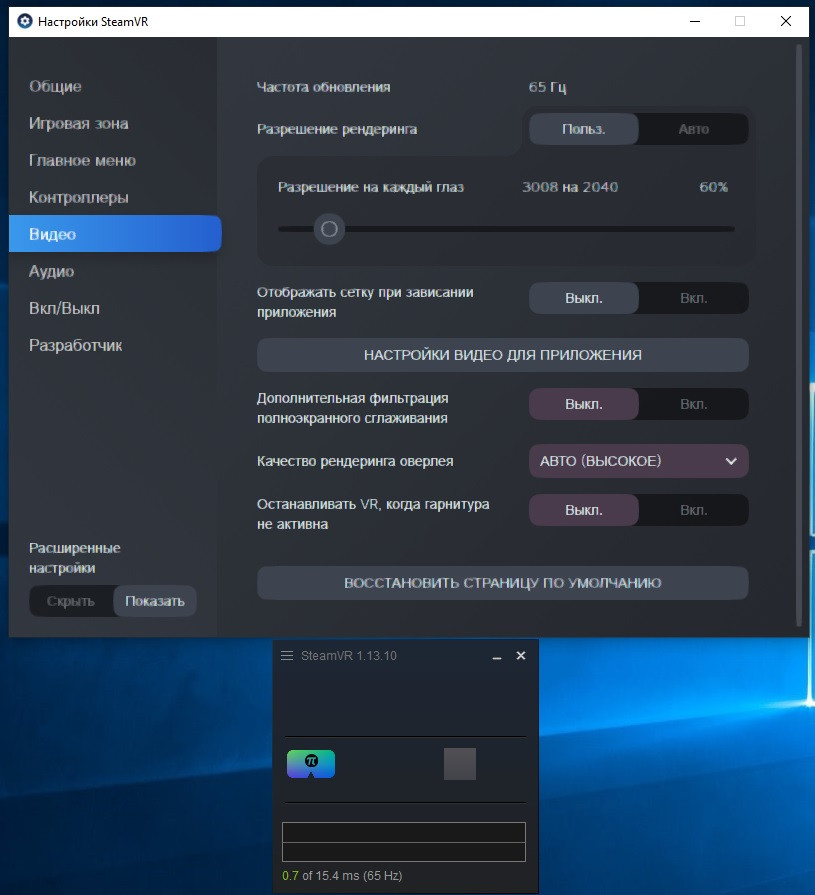
Task: Click the 0.7 of 15.4 ms frame time text
Action: [x=342, y=875]
